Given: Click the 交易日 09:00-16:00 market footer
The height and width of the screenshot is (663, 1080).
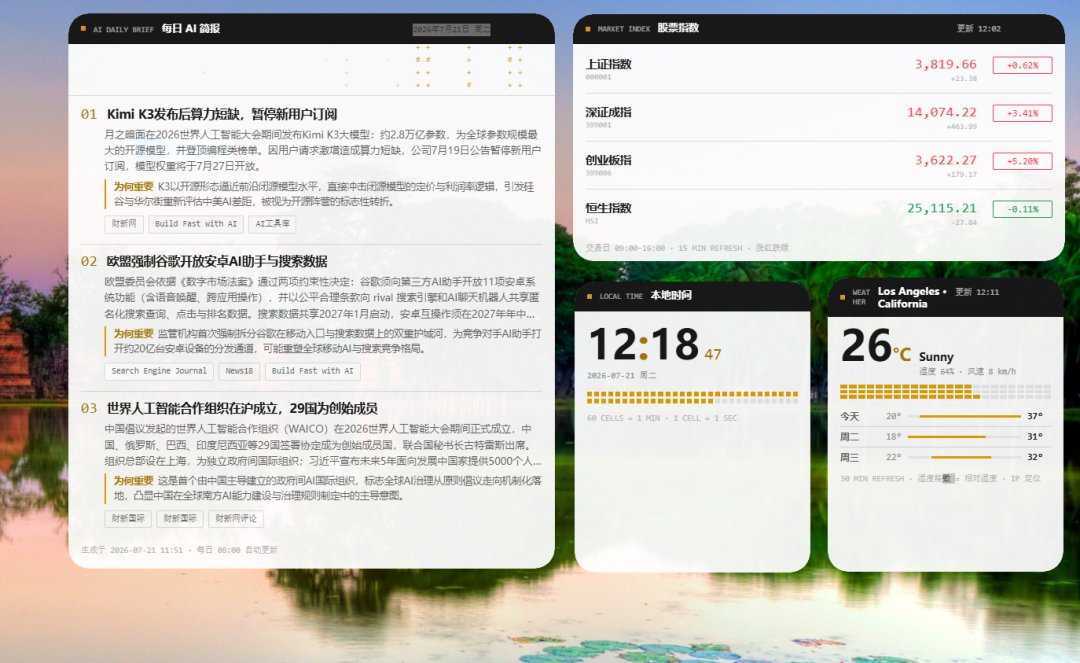Looking at the screenshot, I should pos(687,248).
